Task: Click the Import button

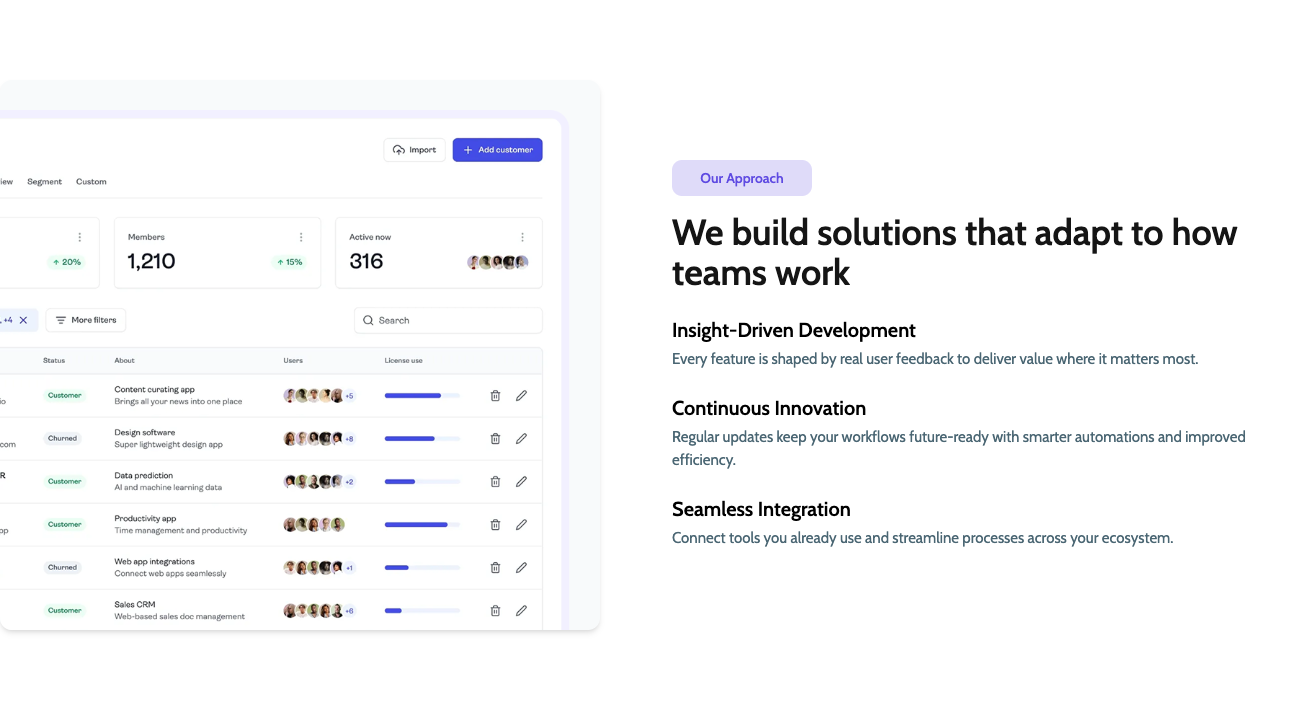Action: coord(415,150)
